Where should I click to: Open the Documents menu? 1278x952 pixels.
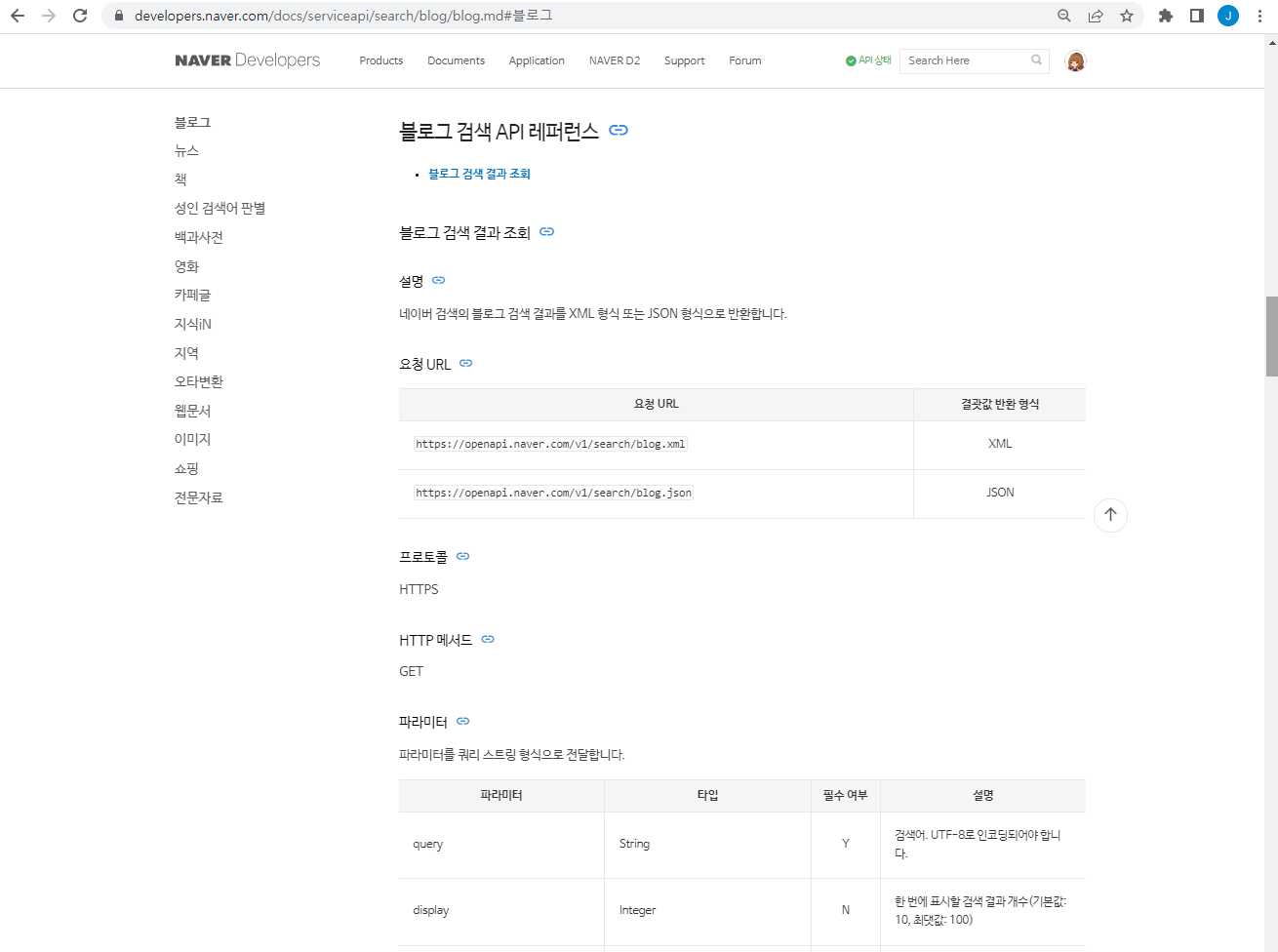tap(456, 60)
